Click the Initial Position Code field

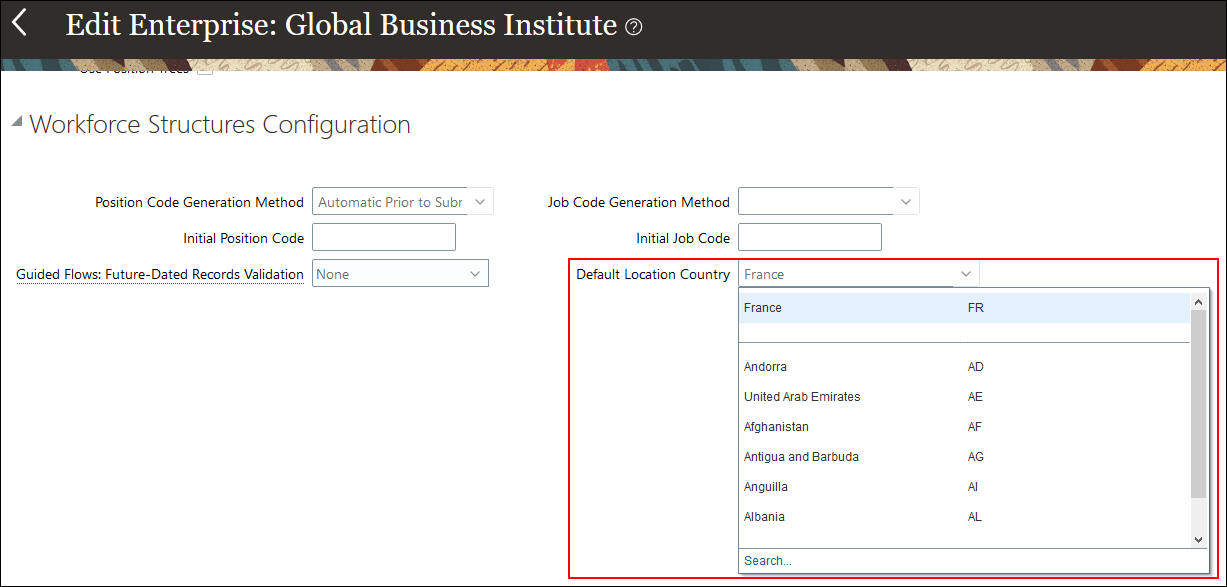click(x=384, y=237)
